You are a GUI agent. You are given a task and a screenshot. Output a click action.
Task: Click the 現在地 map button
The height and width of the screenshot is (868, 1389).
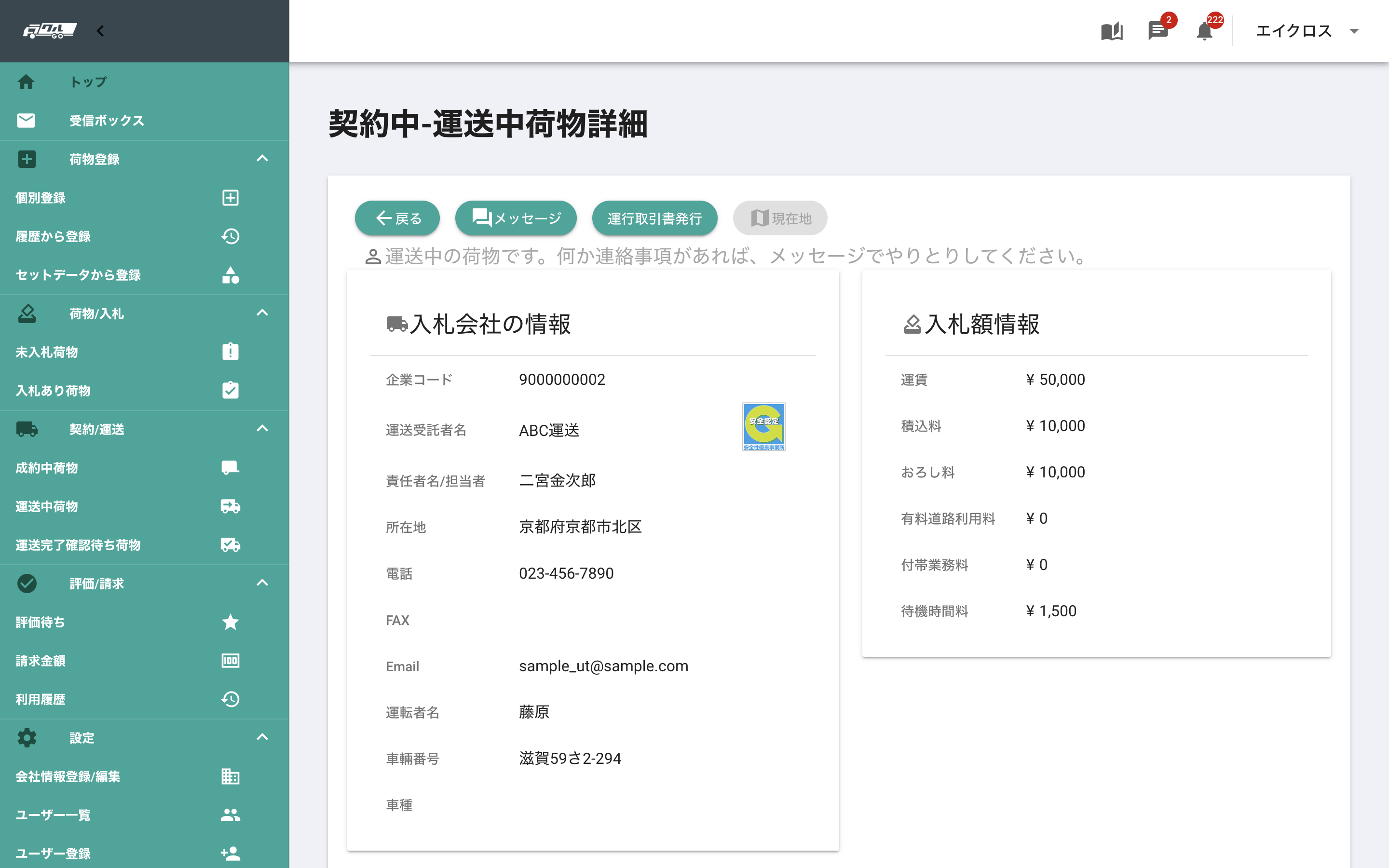pos(780,218)
